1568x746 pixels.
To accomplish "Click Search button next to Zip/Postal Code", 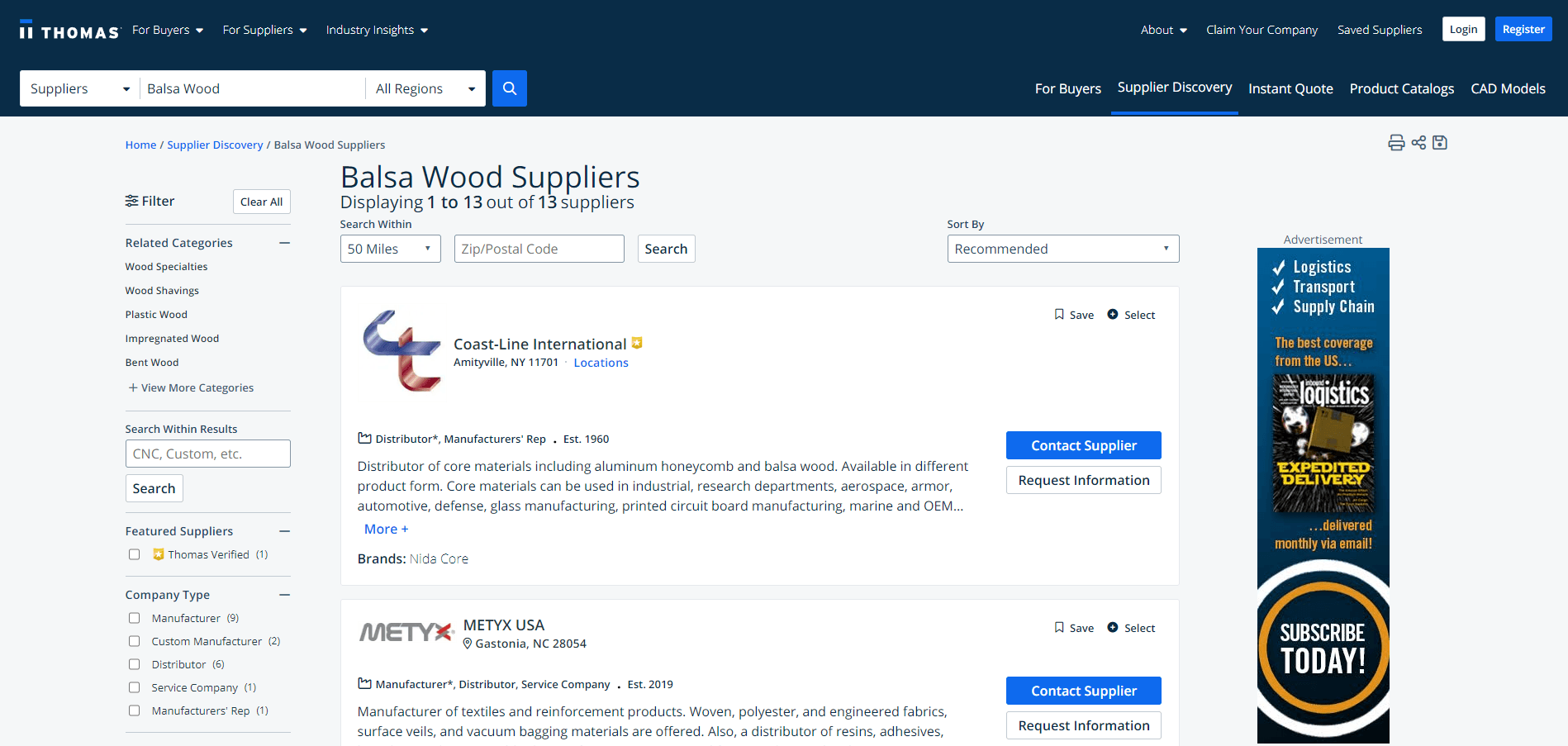I will point(666,249).
